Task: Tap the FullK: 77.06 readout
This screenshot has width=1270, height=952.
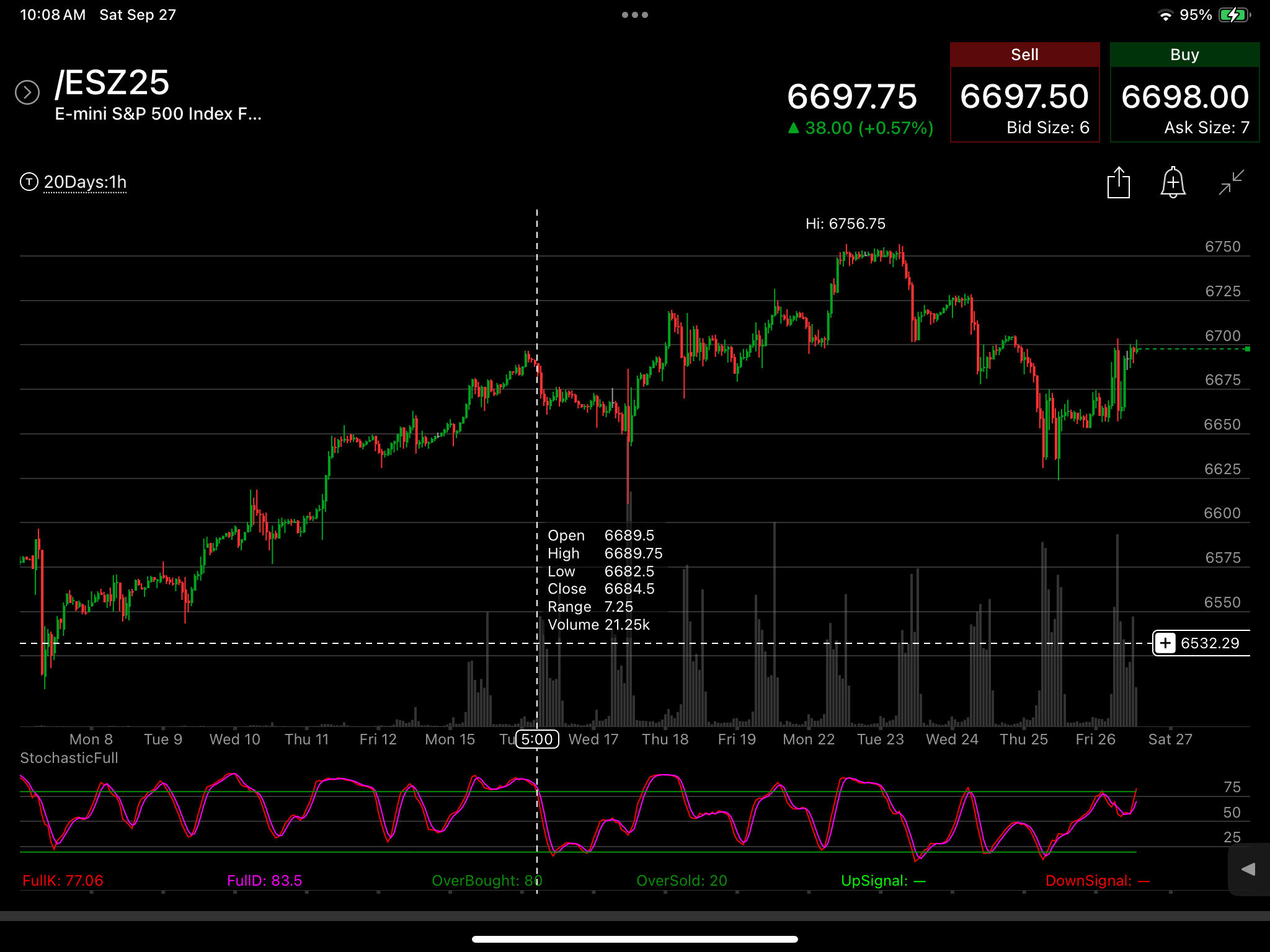Action: pyautogui.click(x=63, y=881)
